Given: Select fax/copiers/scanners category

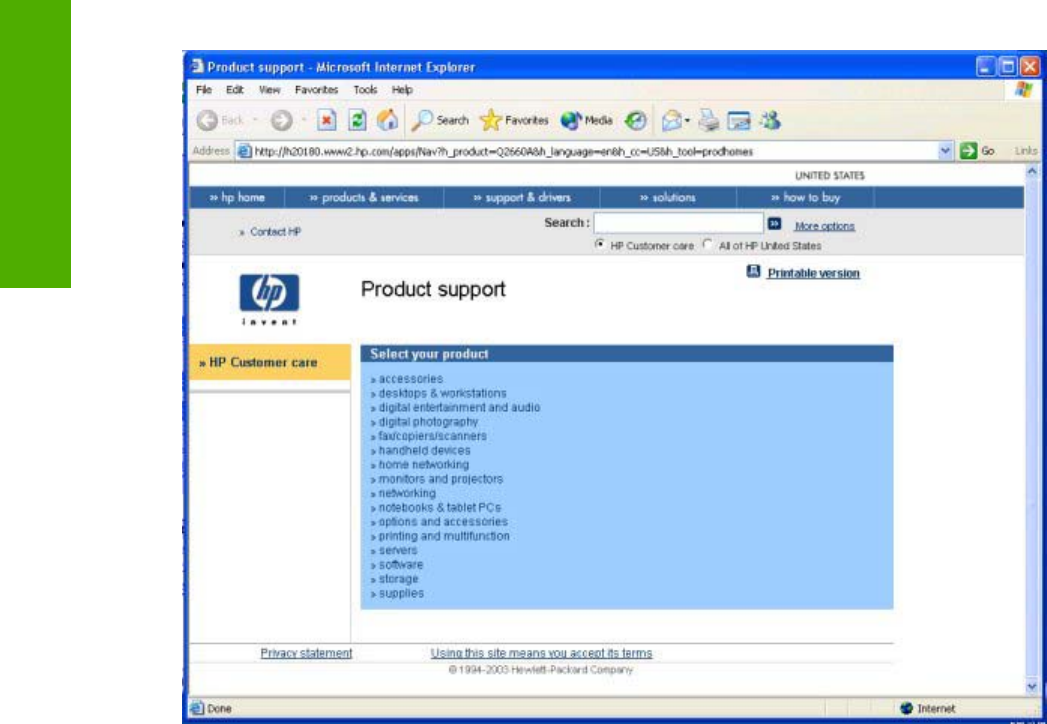Looking at the screenshot, I should pyautogui.click(x=433, y=436).
